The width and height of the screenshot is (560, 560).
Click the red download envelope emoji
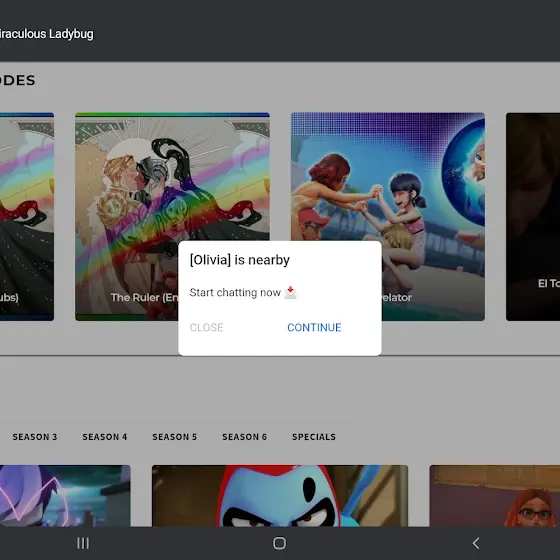click(x=290, y=292)
